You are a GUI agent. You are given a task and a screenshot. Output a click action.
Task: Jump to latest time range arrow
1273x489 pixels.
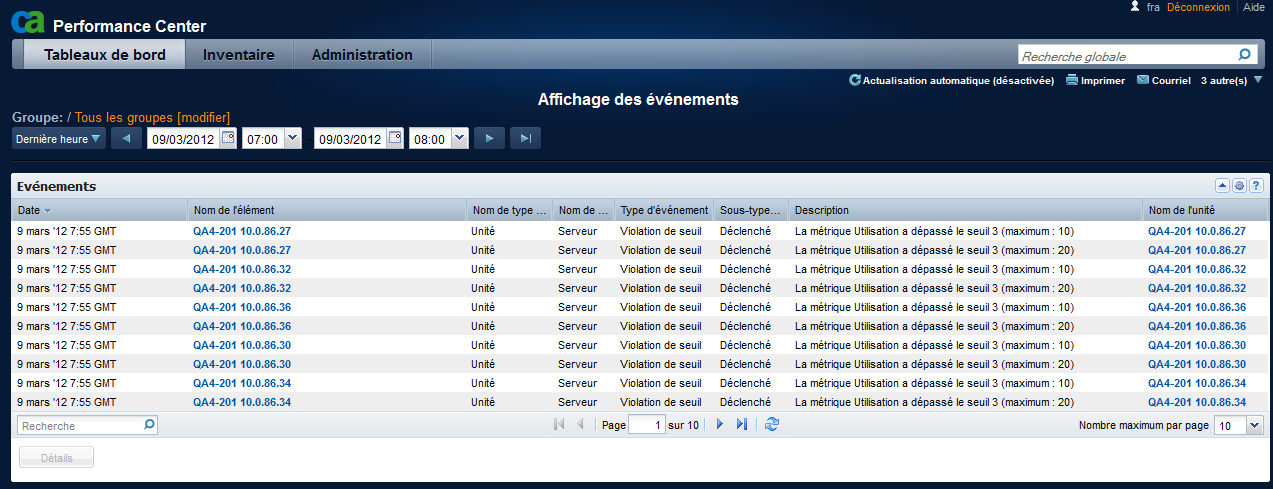pyautogui.click(x=525, y=138)
